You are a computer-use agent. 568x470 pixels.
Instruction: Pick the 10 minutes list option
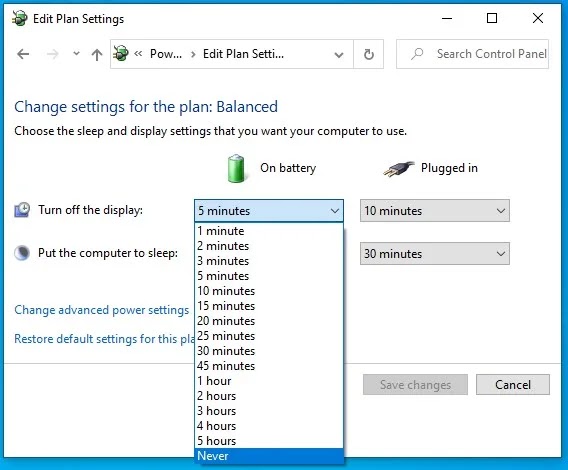pyautogui.click(x=269, y=291)
